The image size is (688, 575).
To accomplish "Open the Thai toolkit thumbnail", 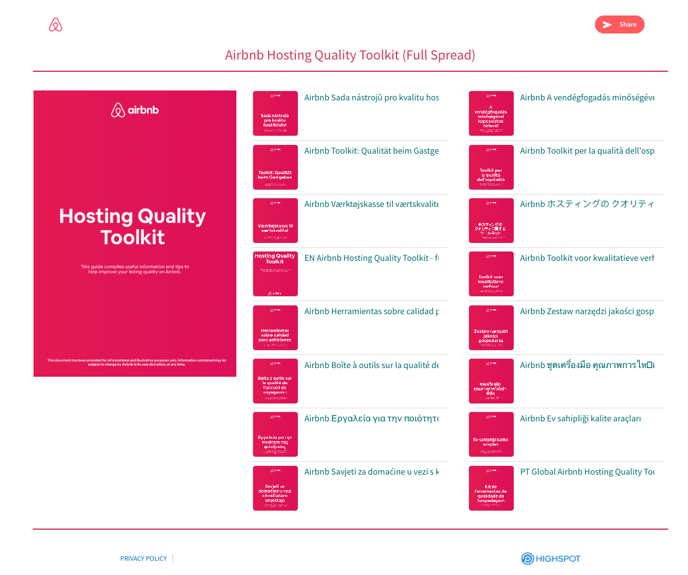I will [x=491, y=381].
